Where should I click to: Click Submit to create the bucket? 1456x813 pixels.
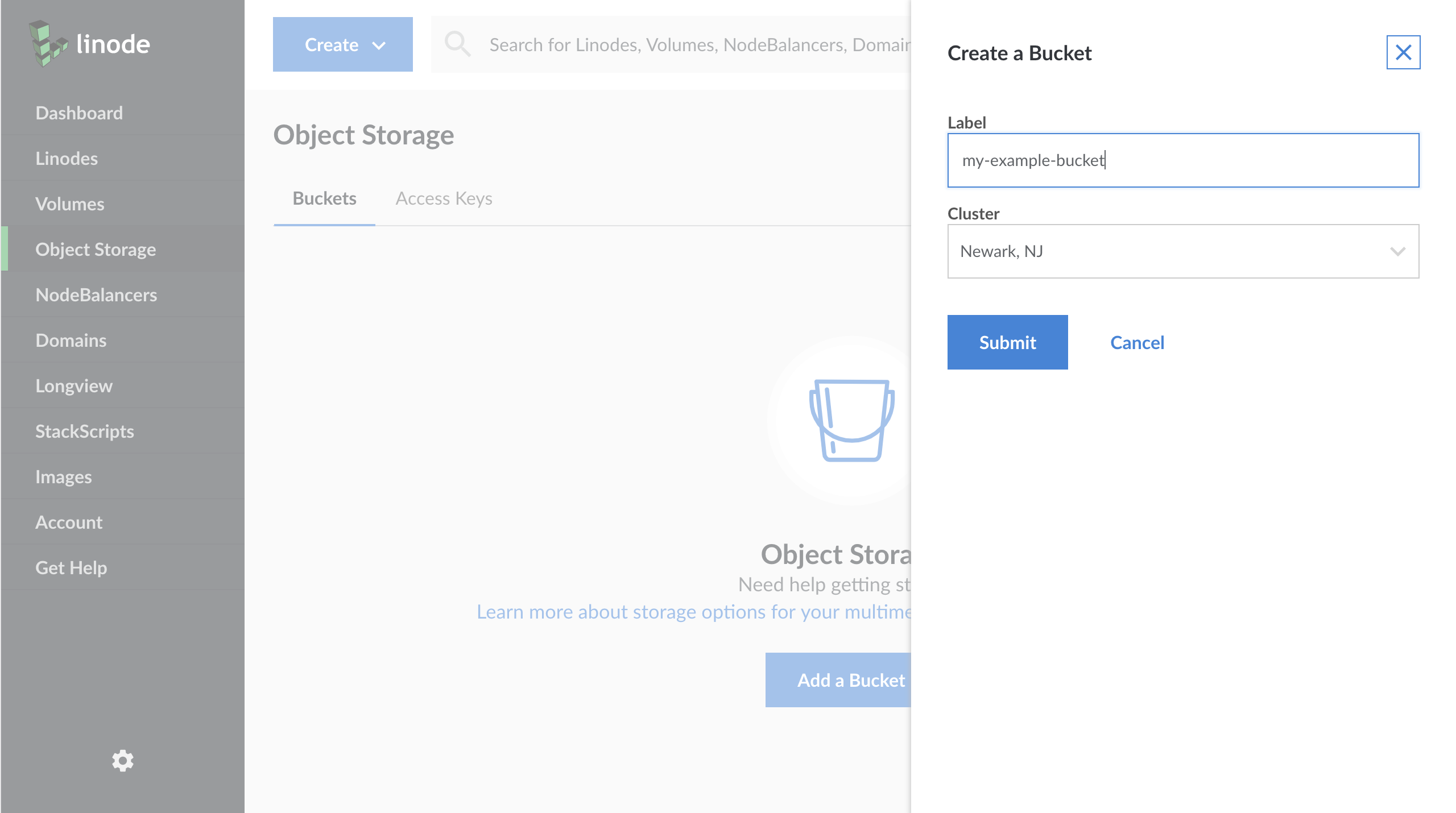tap(1007, 342)
